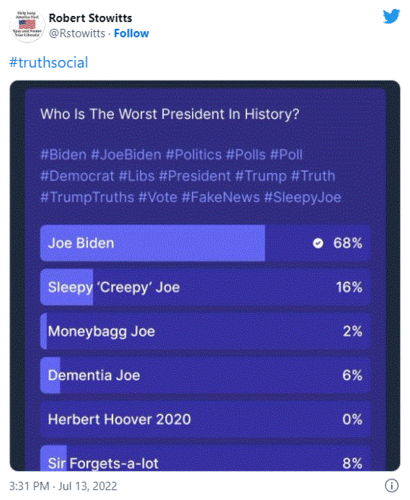The image size is (410, 500).
Task: Click the poll question about Worst President
Action: (170, 114)
